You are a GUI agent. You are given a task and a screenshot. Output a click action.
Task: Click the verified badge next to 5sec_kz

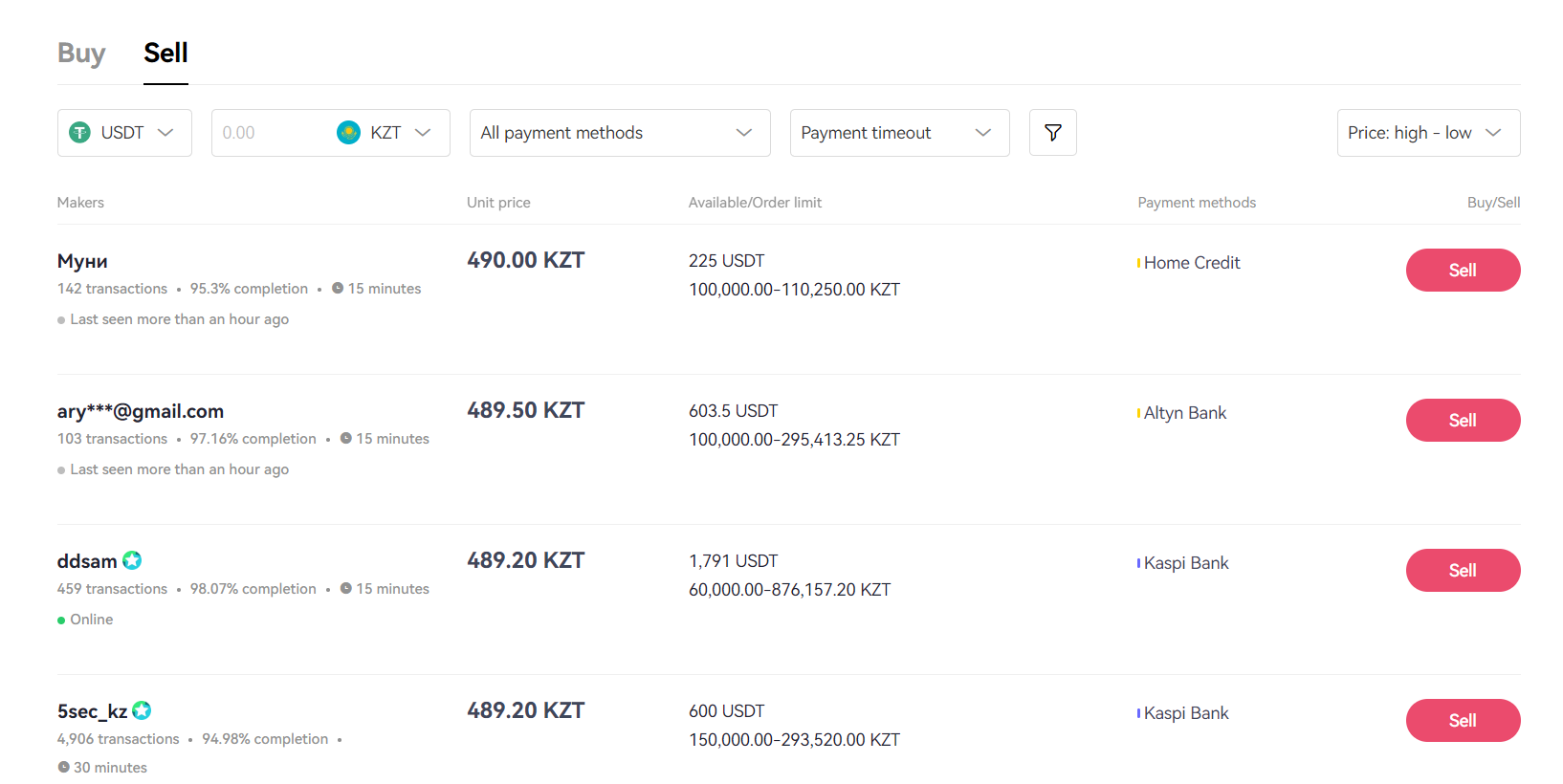click(142, 710)
